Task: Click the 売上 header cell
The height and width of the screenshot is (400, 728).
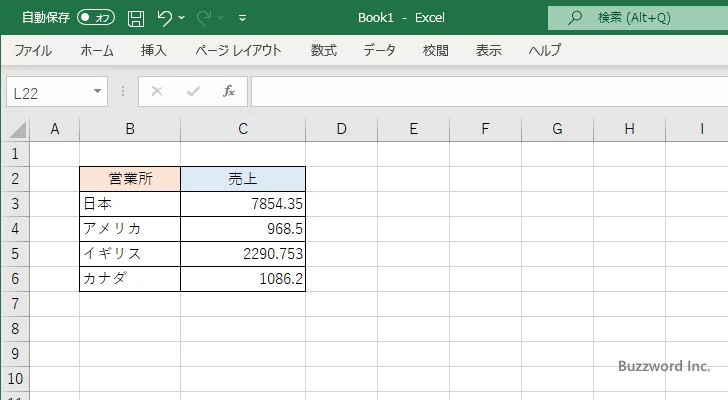Action: pyautogui.click(x=243, y=179)
